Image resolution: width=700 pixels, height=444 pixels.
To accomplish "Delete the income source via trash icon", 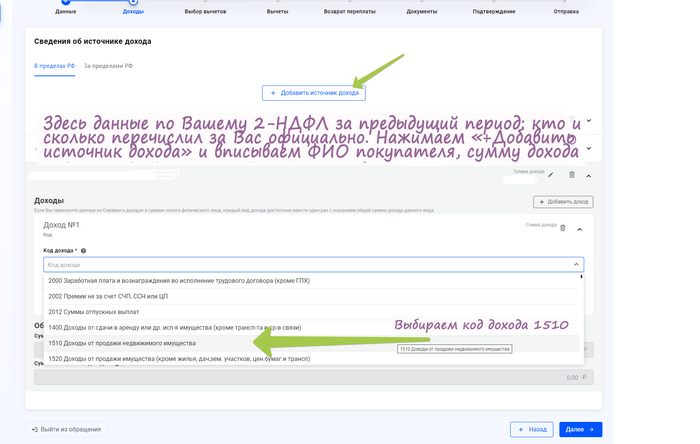I will click(x=572, y=175).
